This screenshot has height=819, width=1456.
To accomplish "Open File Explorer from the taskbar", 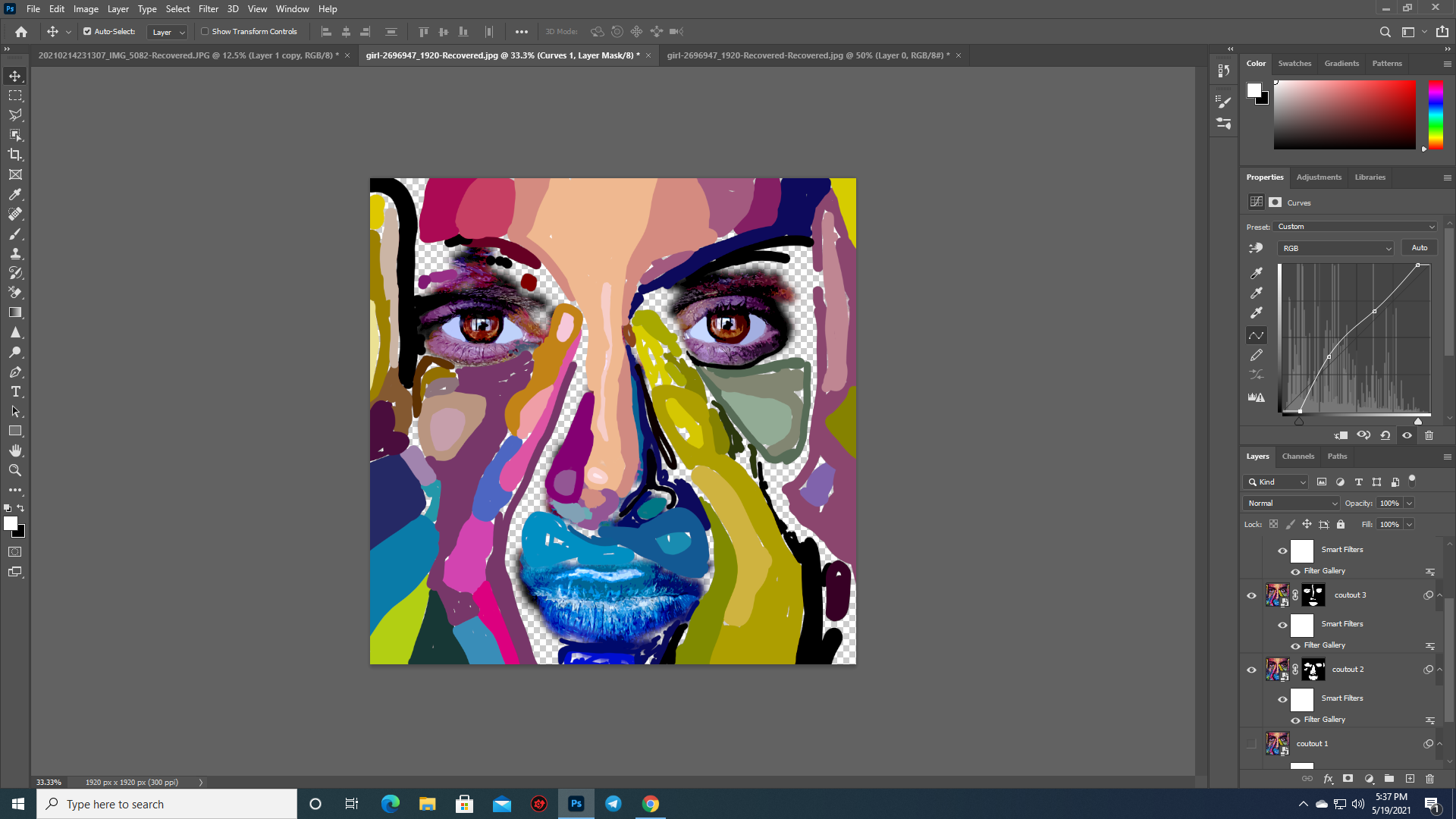I will click(x=428, y=804).
